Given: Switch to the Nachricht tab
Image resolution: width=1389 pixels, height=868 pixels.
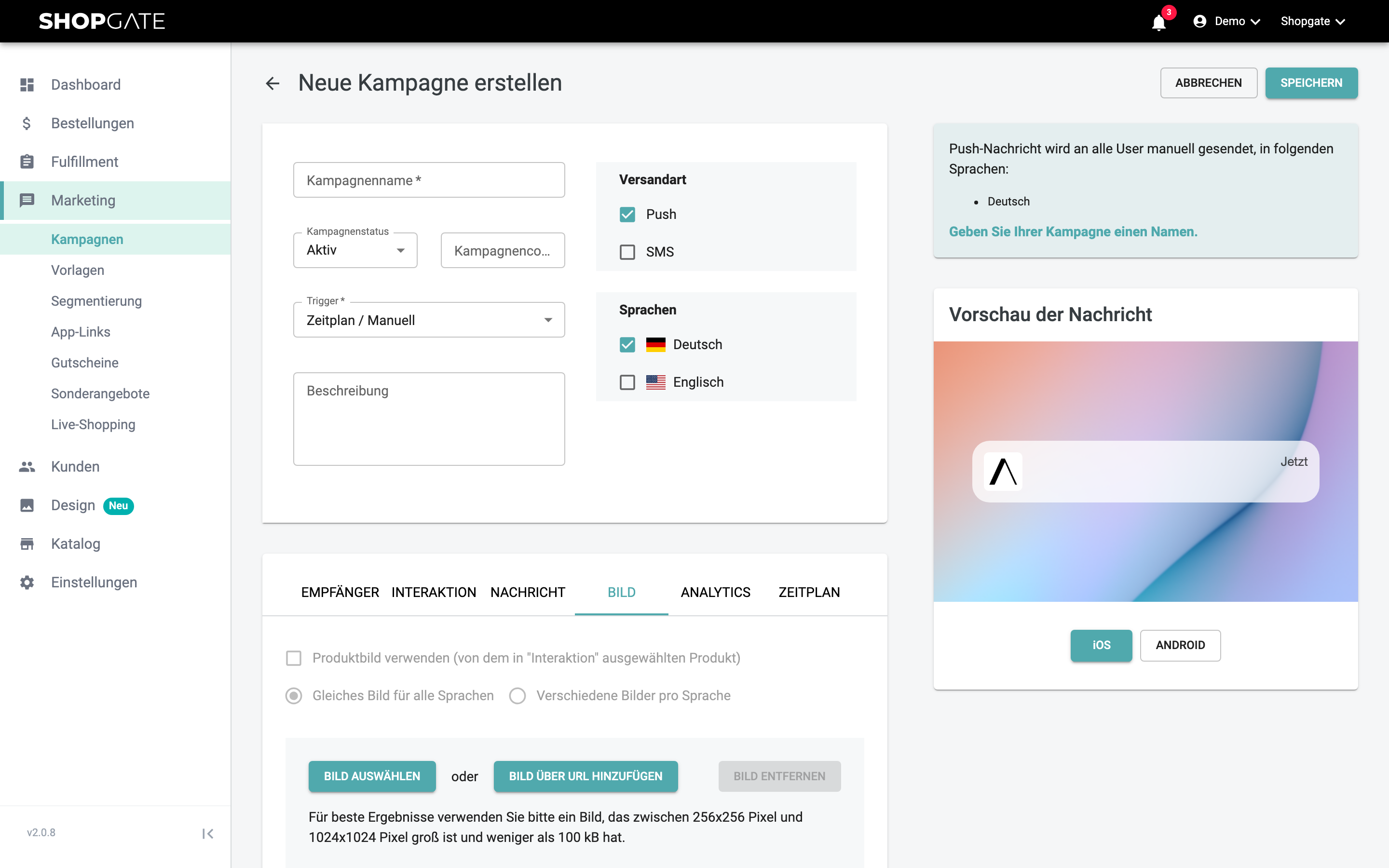Looking at the screenshot, I should coord(528,593).
